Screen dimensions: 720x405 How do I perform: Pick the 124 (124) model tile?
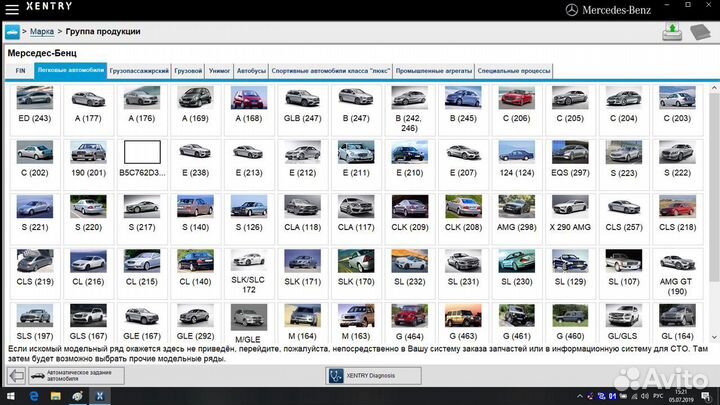[x=517, y=164]
